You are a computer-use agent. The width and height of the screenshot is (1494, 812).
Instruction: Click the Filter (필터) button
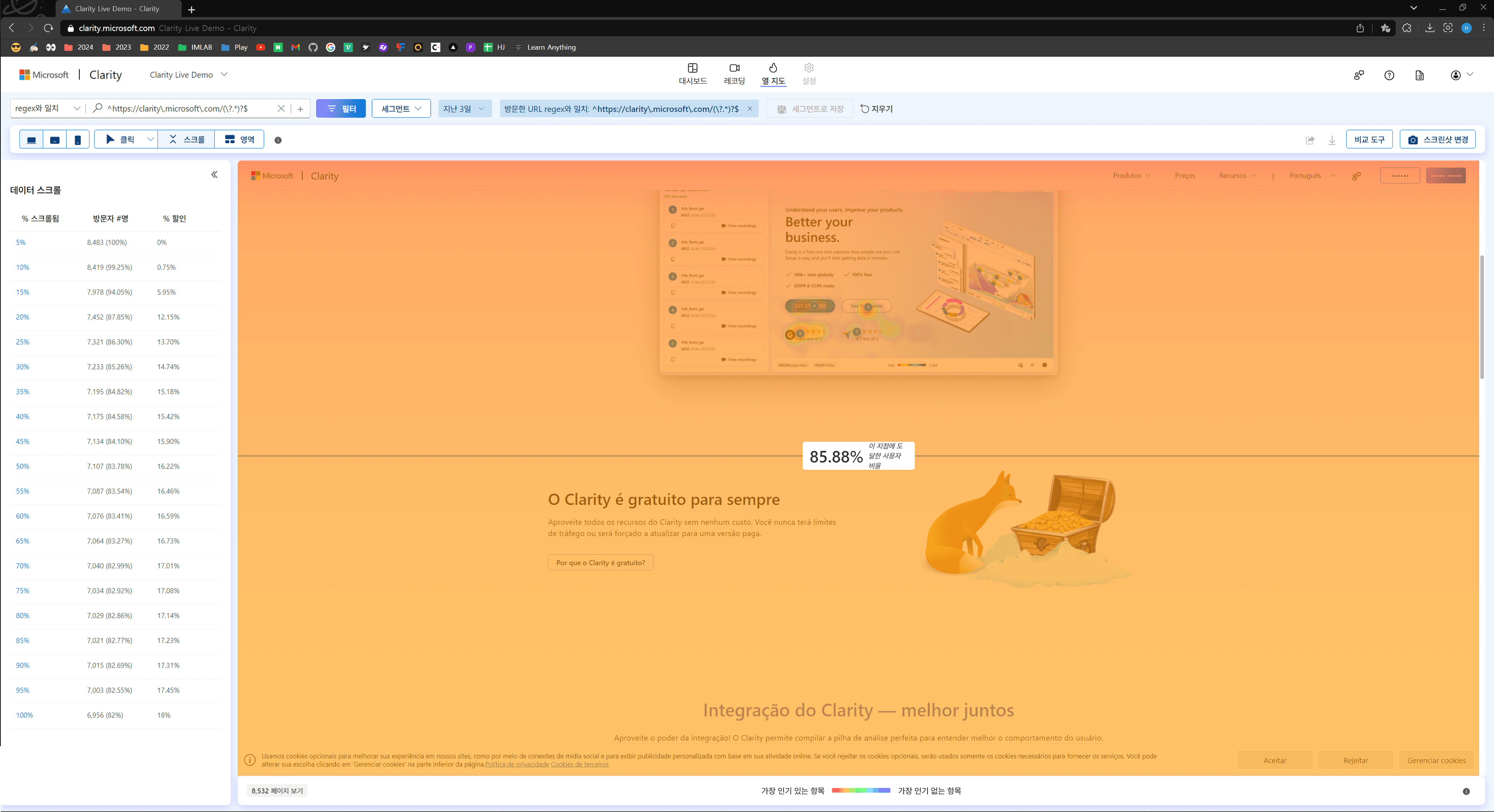coord(341,108)
